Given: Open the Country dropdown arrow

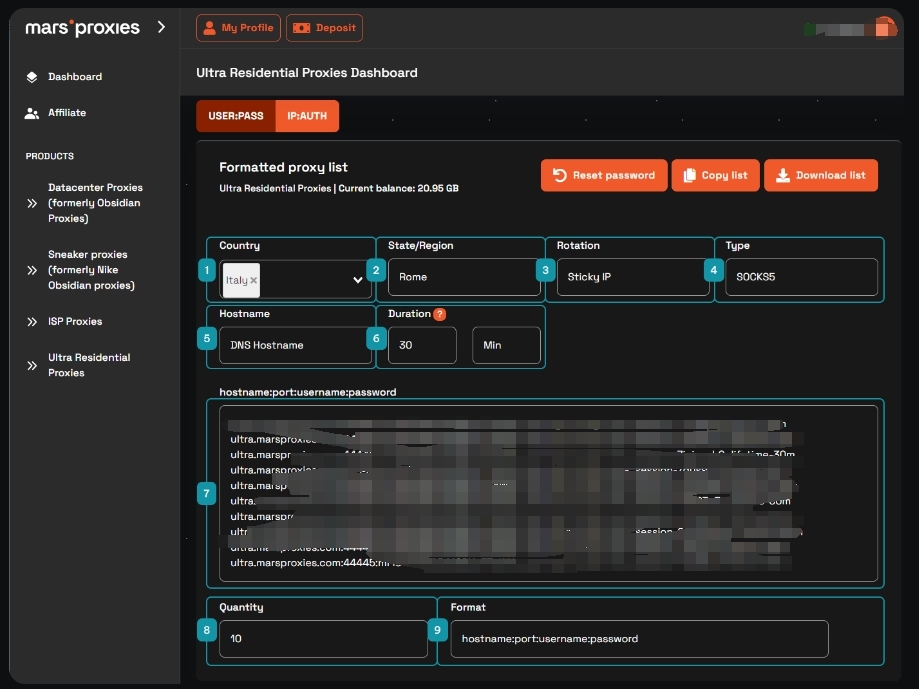Looking at the screenshot, I should (358, 280).
